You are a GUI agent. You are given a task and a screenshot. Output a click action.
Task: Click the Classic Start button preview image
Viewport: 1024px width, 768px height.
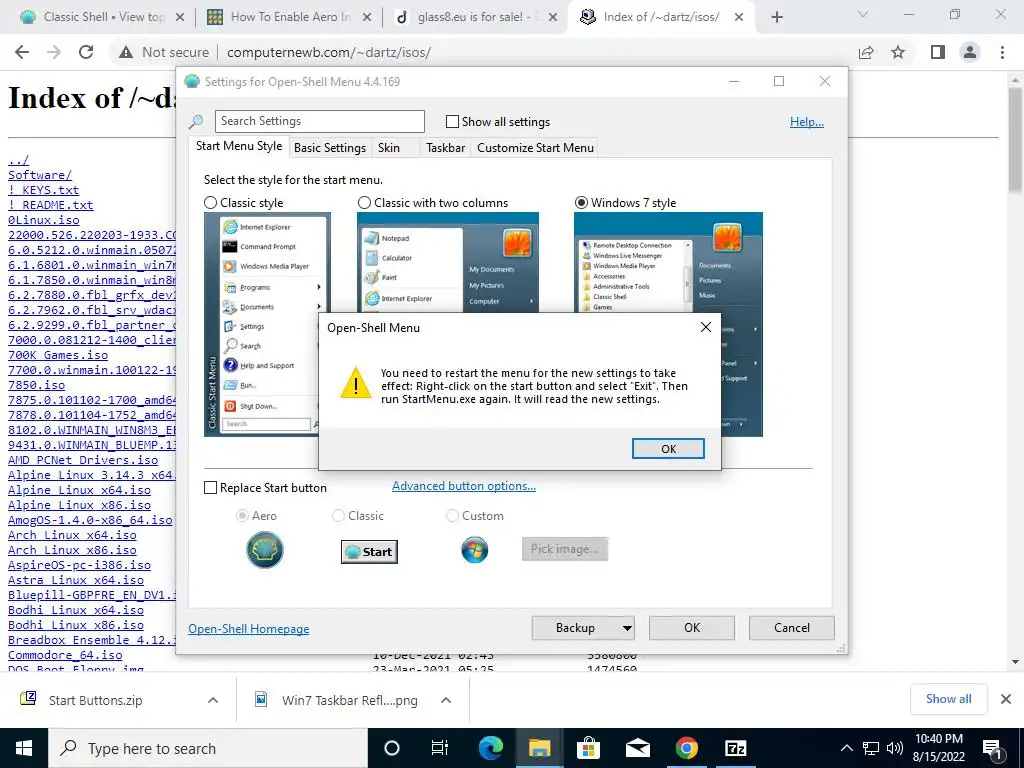point(369,552)
